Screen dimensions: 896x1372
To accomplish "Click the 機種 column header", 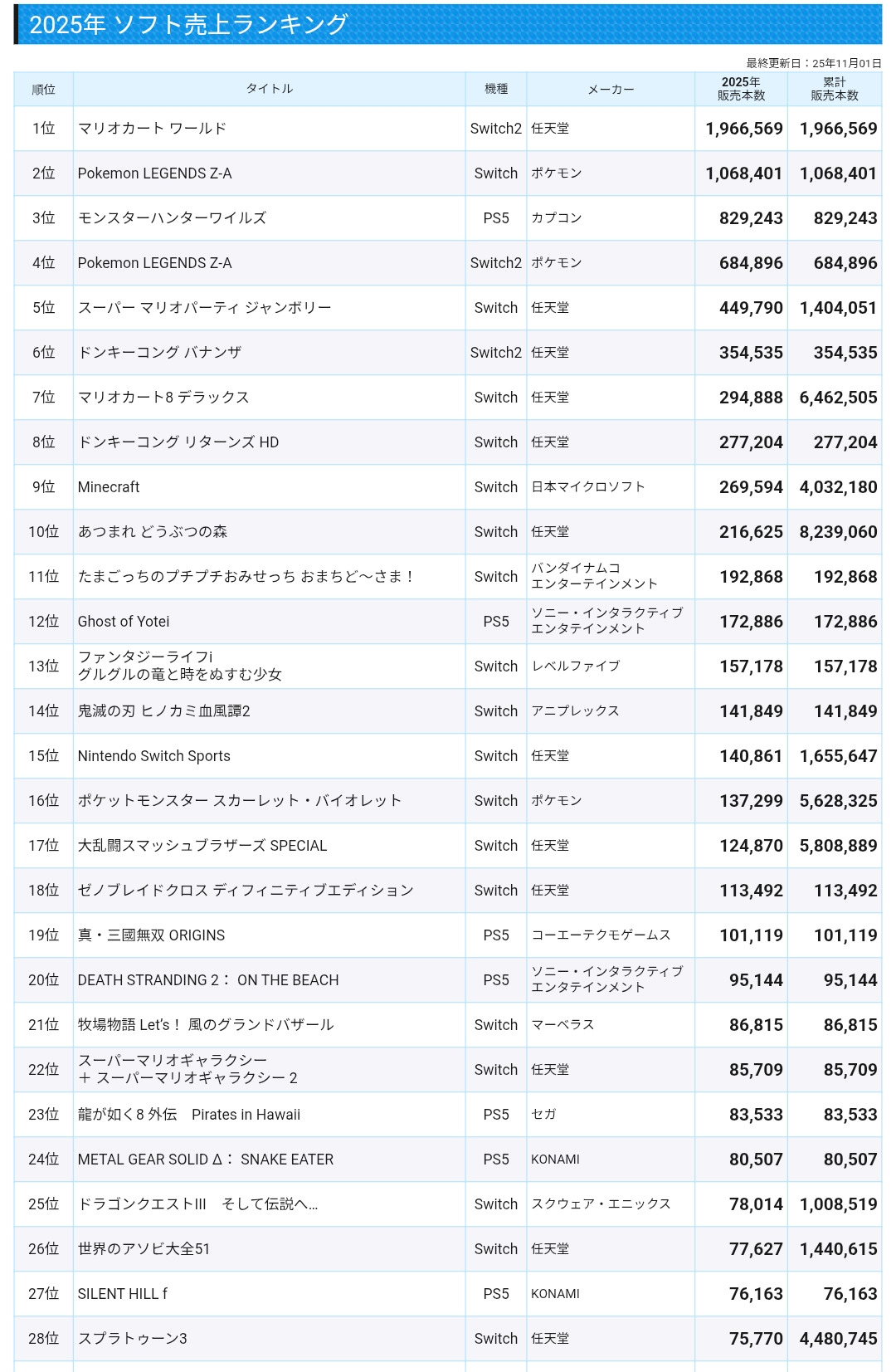I will (x=496, y=89).
